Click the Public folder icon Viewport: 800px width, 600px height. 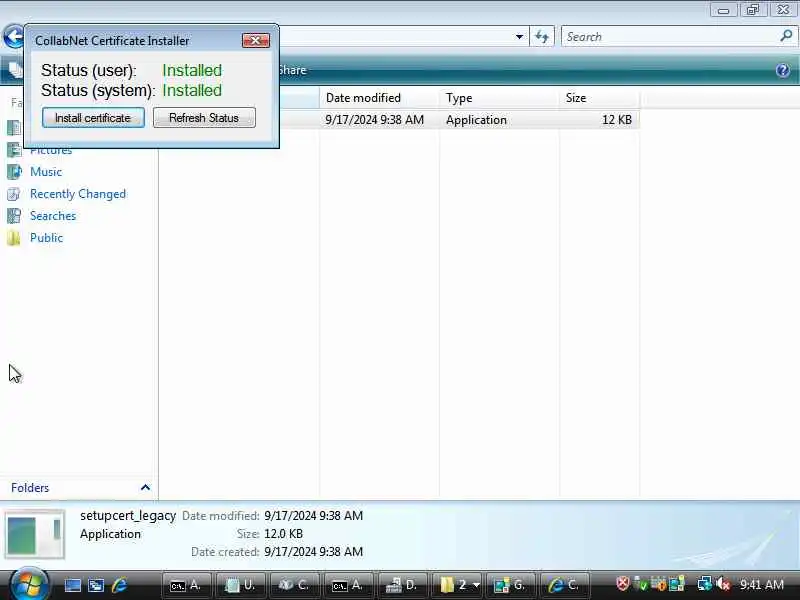click(14, 238)
